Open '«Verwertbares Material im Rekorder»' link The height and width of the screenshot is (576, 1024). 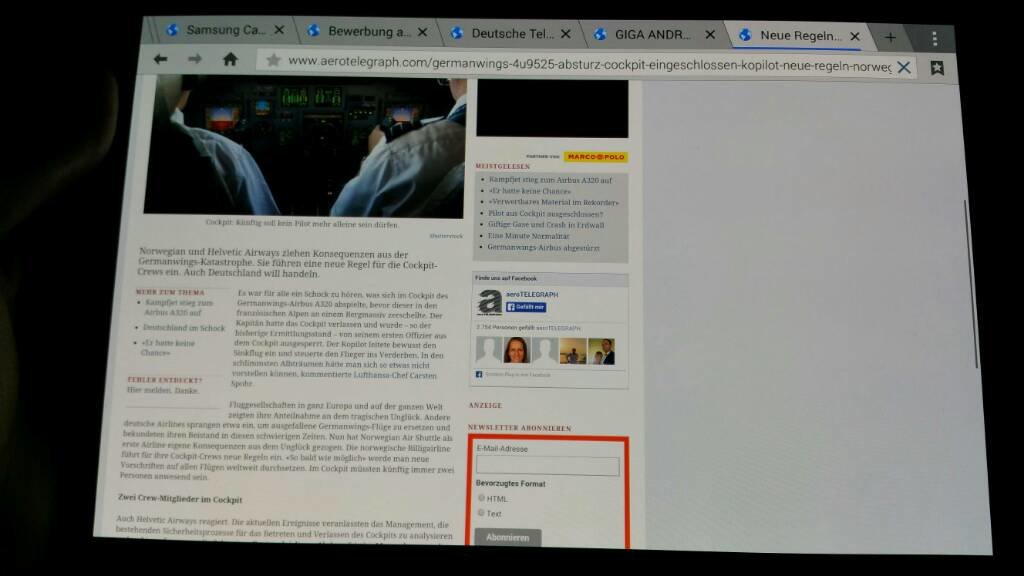pyautogui.click(x=554, y=202)
